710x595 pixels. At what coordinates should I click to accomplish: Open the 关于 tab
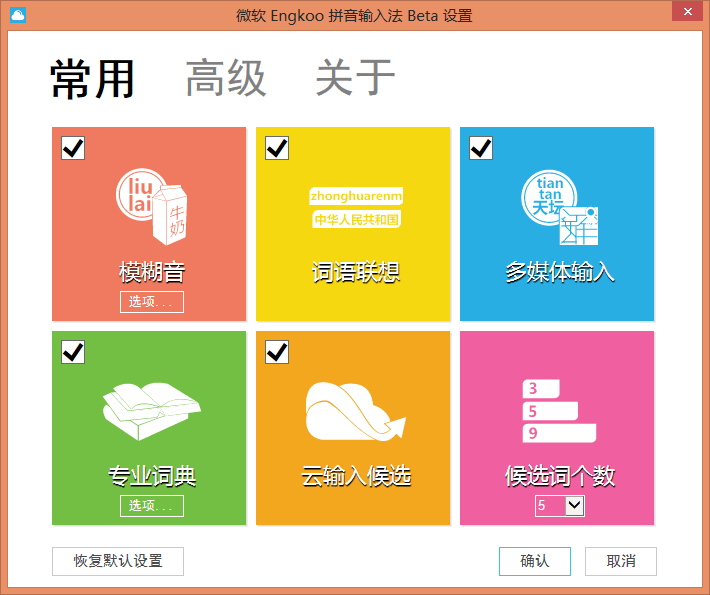pyautogui.click(x=355, y=78)
